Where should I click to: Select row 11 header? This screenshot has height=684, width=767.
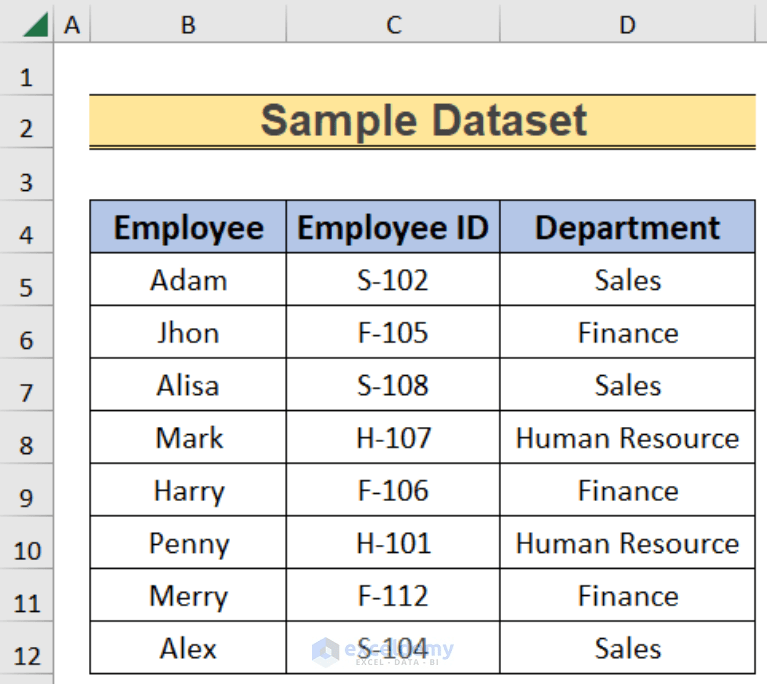[26, 595]
